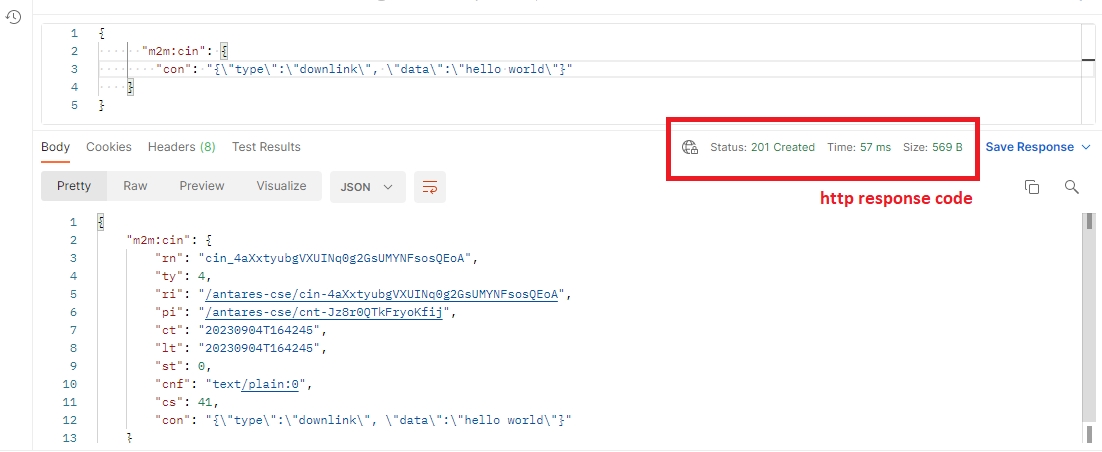Click the network globe lock icon
The height and width of the screenshot is (452, 1102).
coord(689,147)
